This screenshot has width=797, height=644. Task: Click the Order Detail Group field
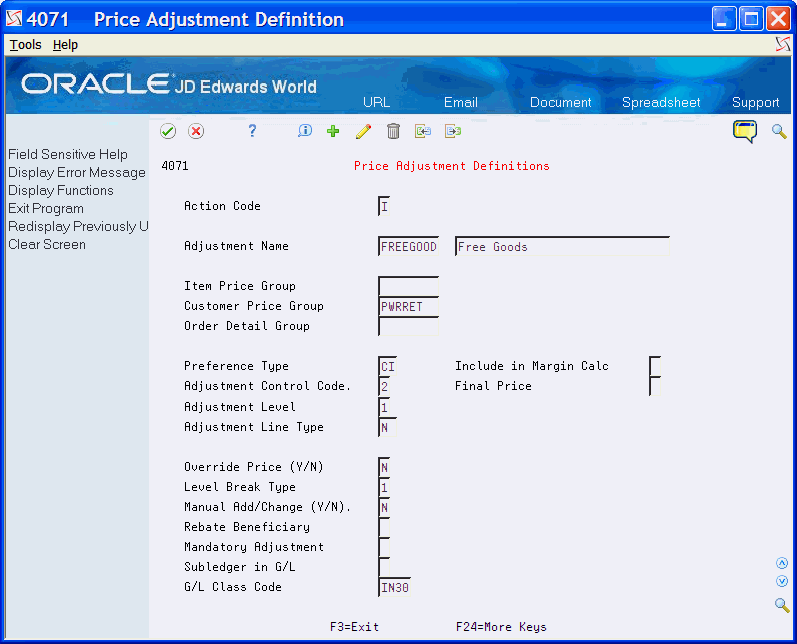(408, 326)
